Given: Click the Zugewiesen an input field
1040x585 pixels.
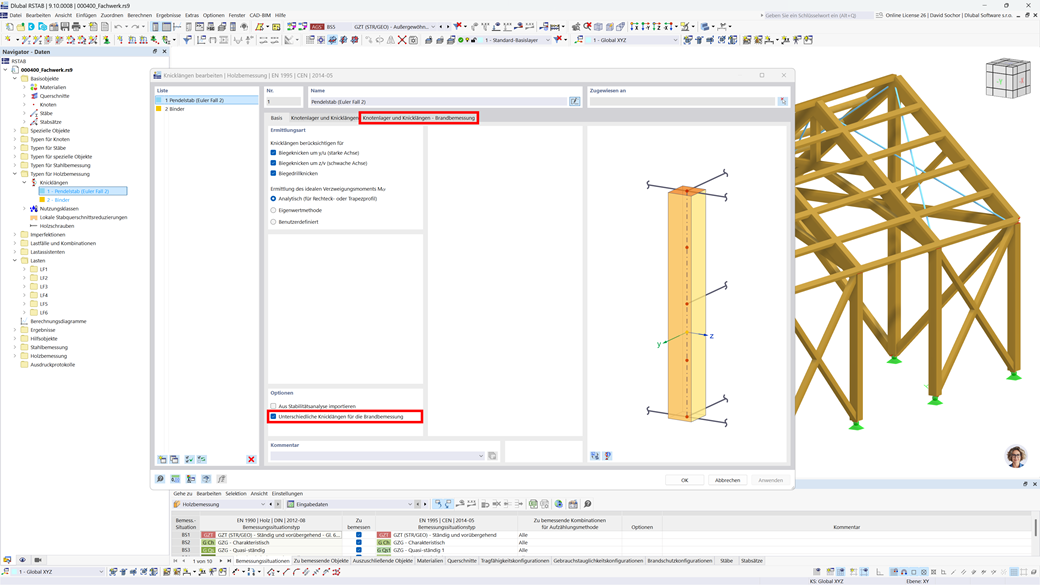Looking at the screenshot, I should coord(682,101).
